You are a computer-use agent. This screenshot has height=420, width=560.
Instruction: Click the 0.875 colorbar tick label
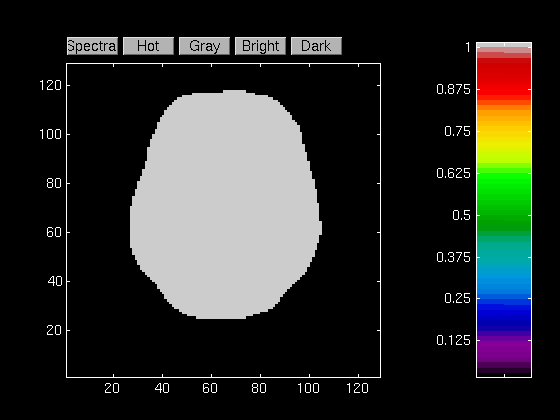click(x=454, y=89)
